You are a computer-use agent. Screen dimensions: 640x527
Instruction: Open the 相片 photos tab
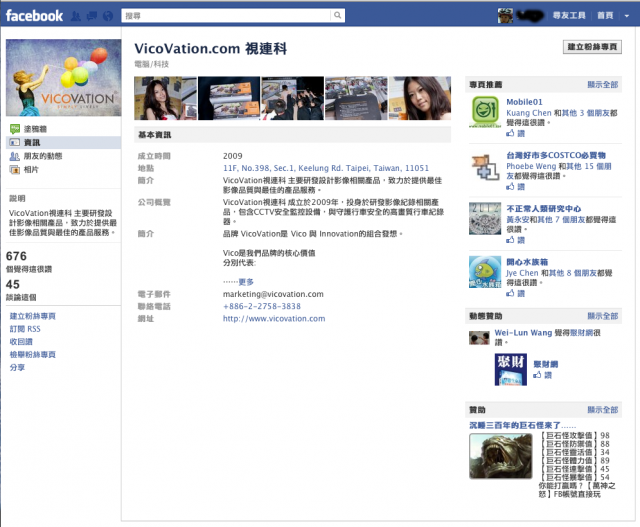[31, 169]
